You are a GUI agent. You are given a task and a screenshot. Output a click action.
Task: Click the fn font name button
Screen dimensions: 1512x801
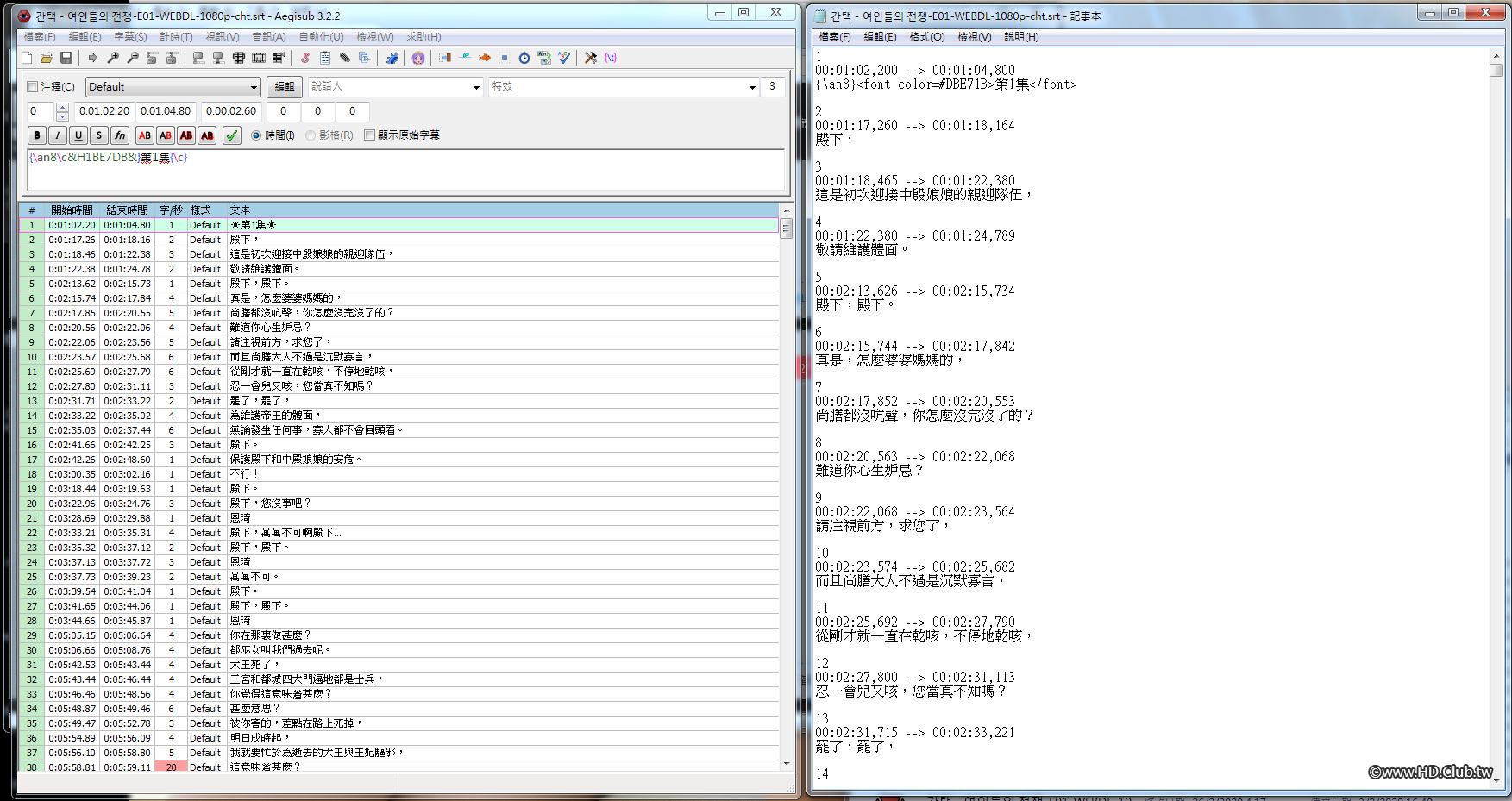(120, 135)
